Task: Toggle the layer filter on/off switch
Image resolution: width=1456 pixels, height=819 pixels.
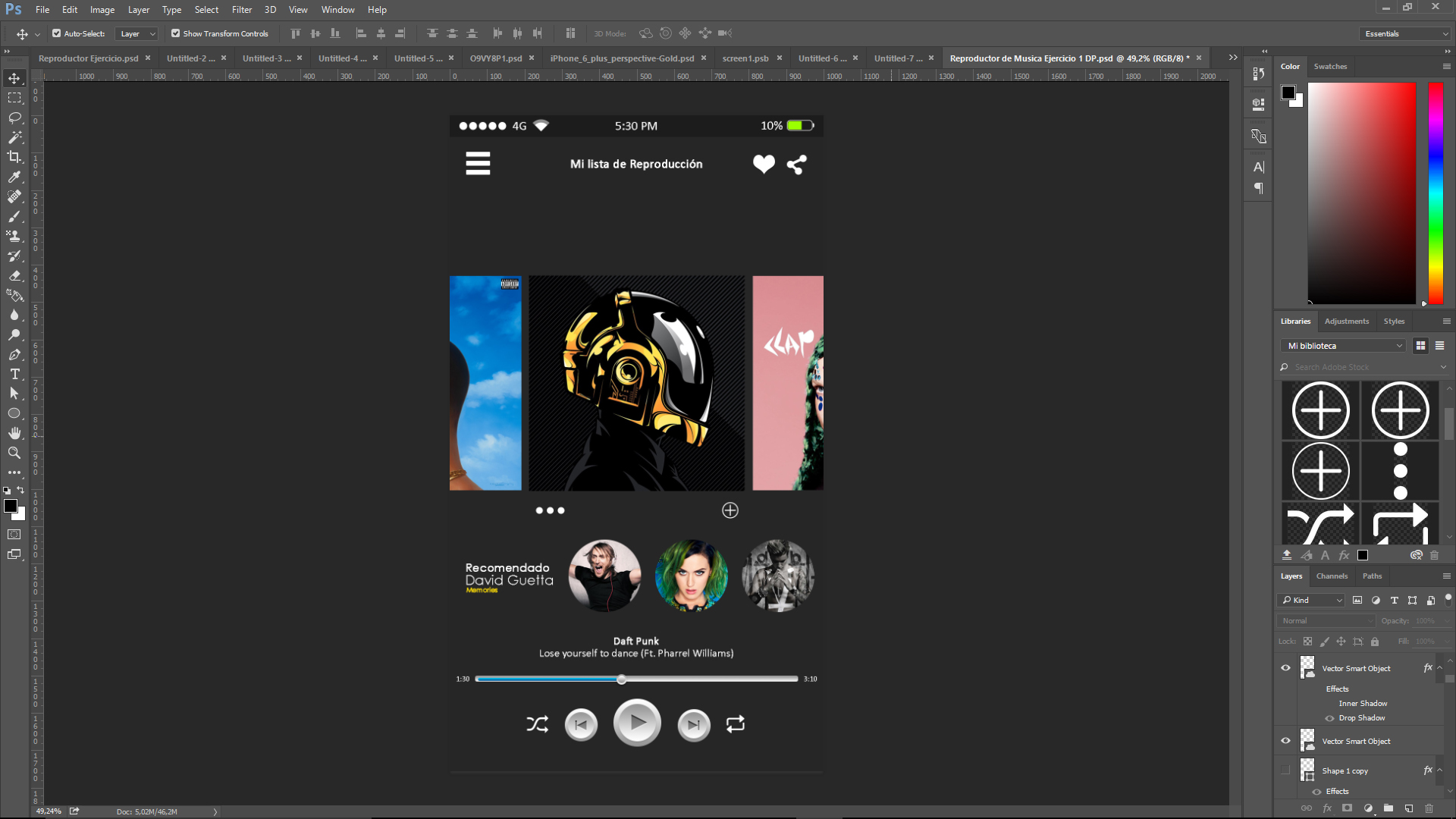Action: pyautogui.click(x=1448, y=599)
